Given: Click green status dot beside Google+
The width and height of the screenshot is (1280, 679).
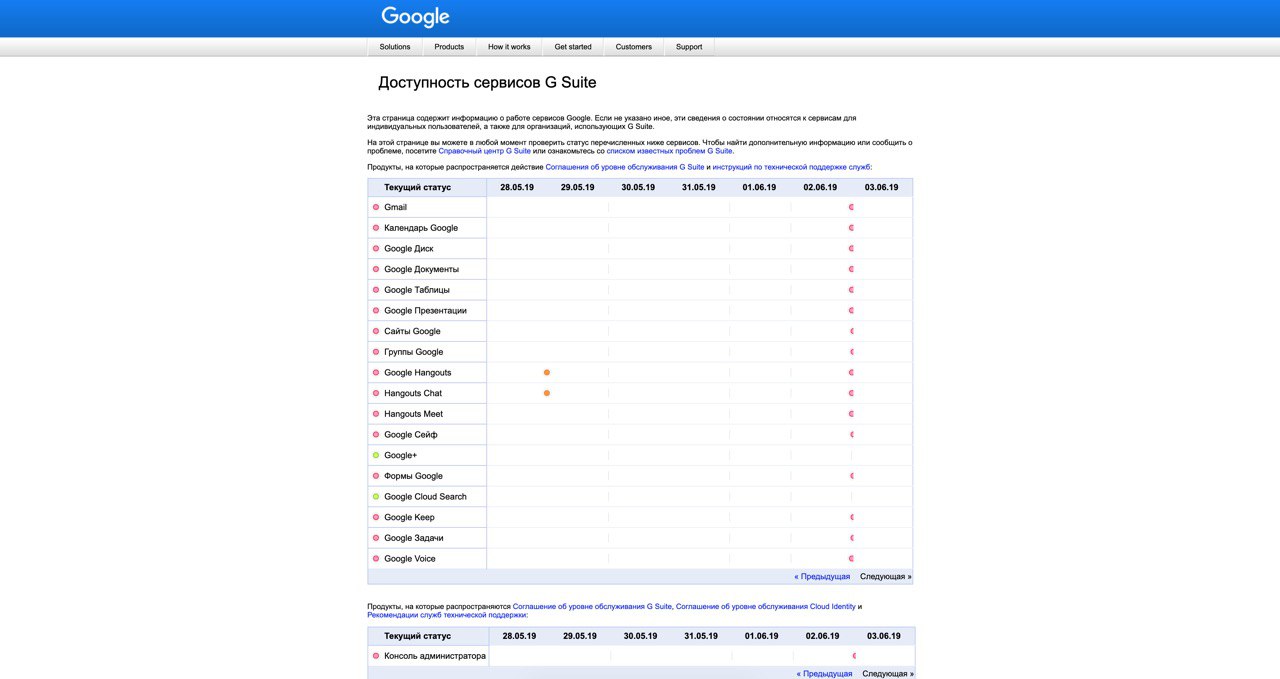Looking at the screenshot, I should 376,455.
